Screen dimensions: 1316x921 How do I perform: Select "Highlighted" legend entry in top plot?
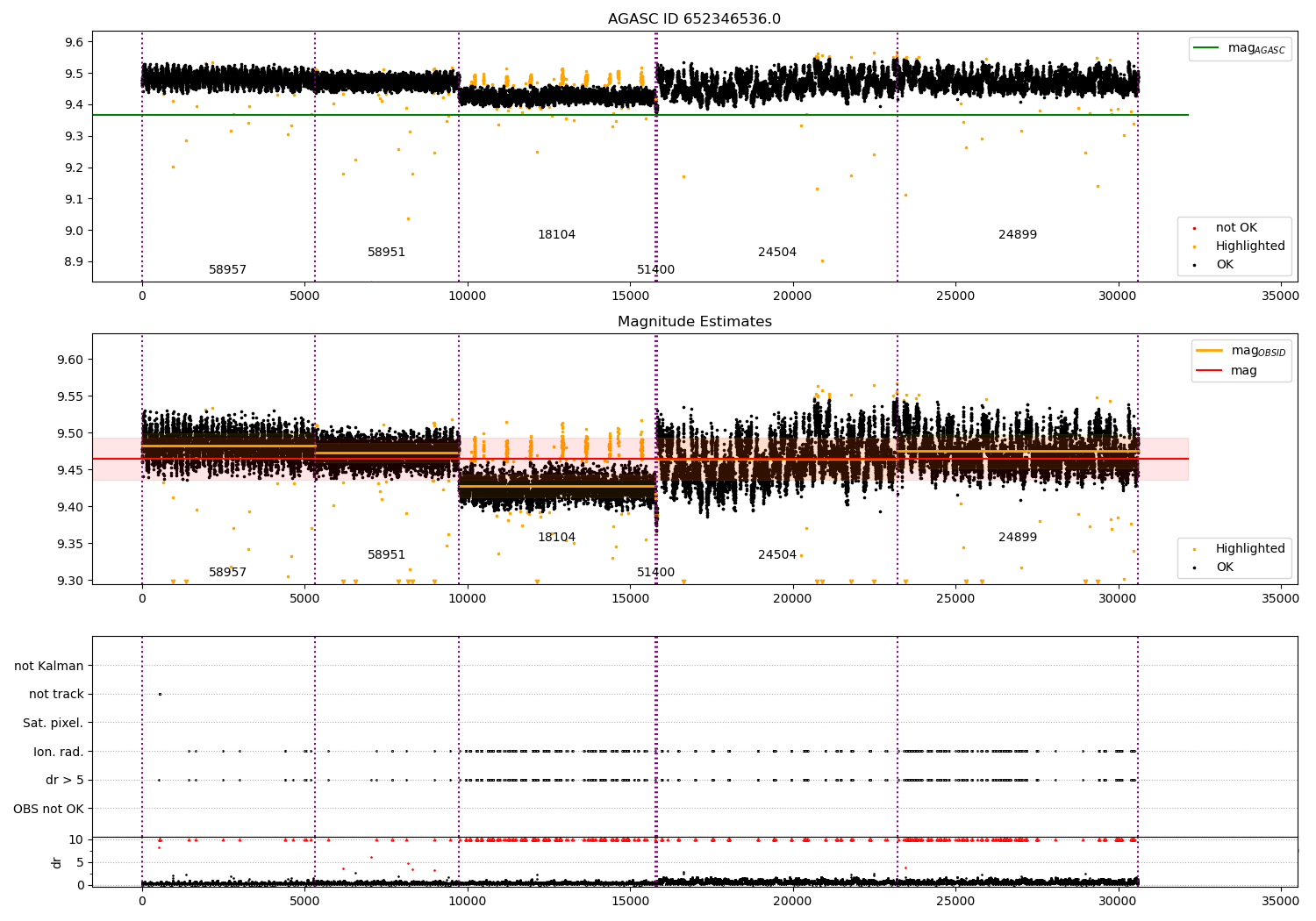pyautogui.click(x=1249, y=246)
